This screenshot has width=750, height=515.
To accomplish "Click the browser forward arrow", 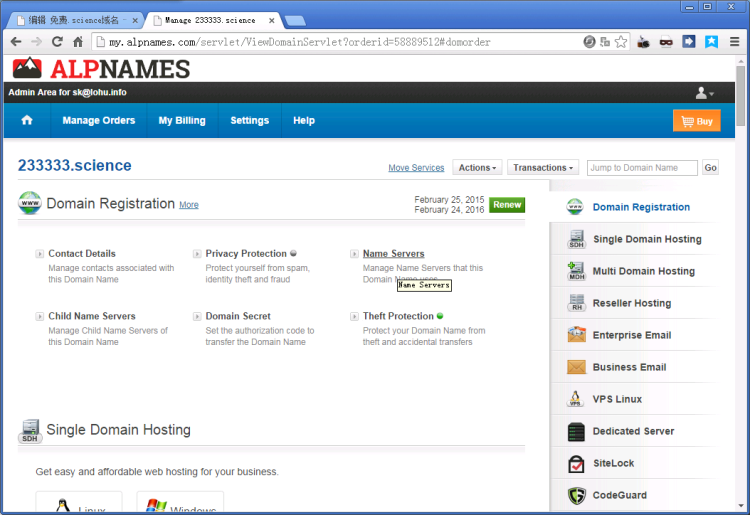I will click(x=36, y=42).
